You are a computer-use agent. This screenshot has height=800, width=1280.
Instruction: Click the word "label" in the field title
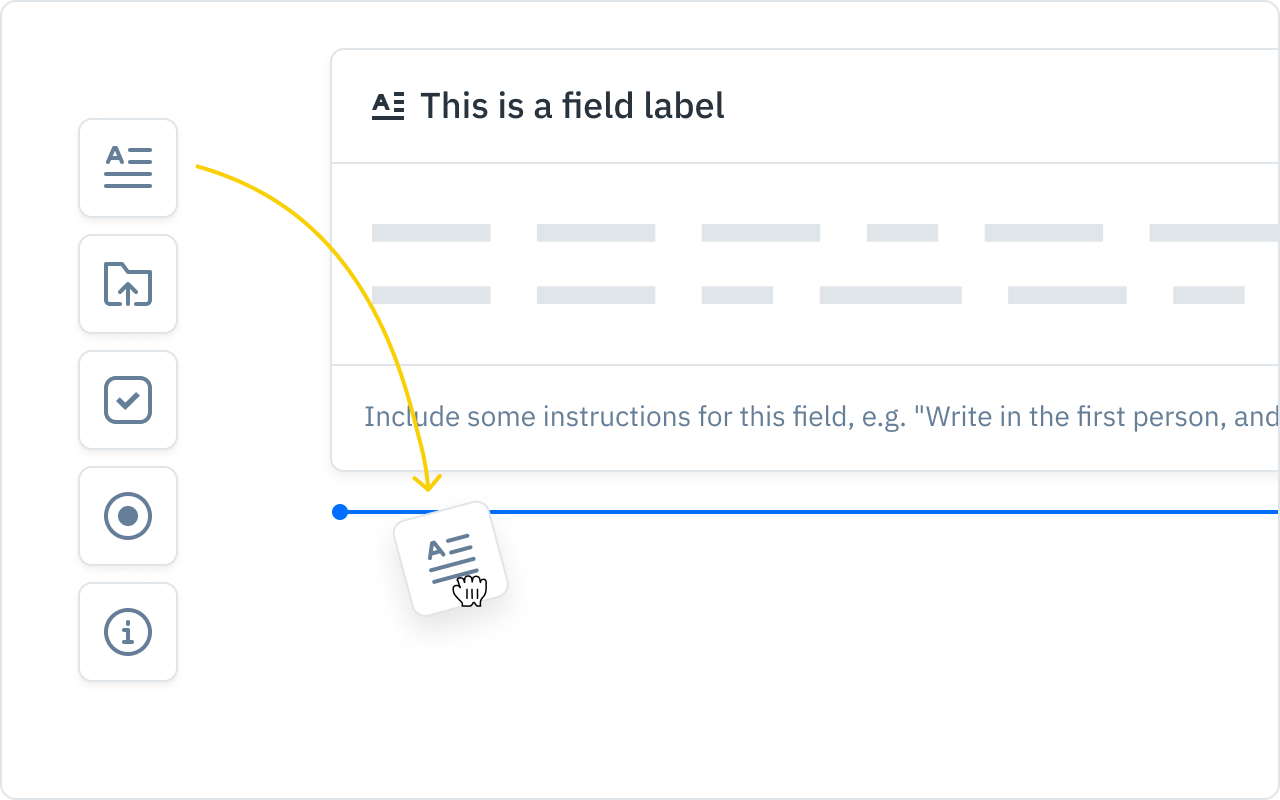[x=684, y=106]
